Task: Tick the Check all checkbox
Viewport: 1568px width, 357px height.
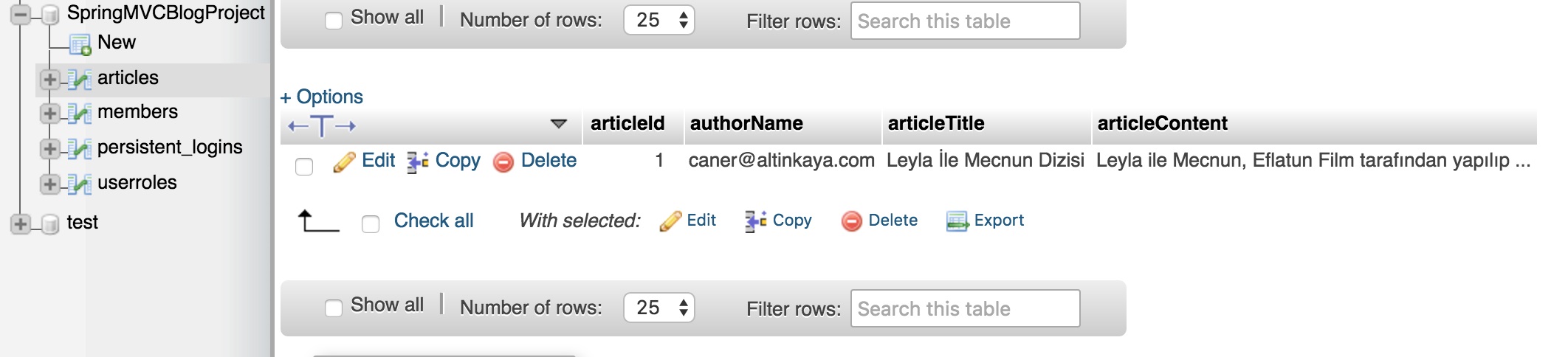Action: coord(371,224)
